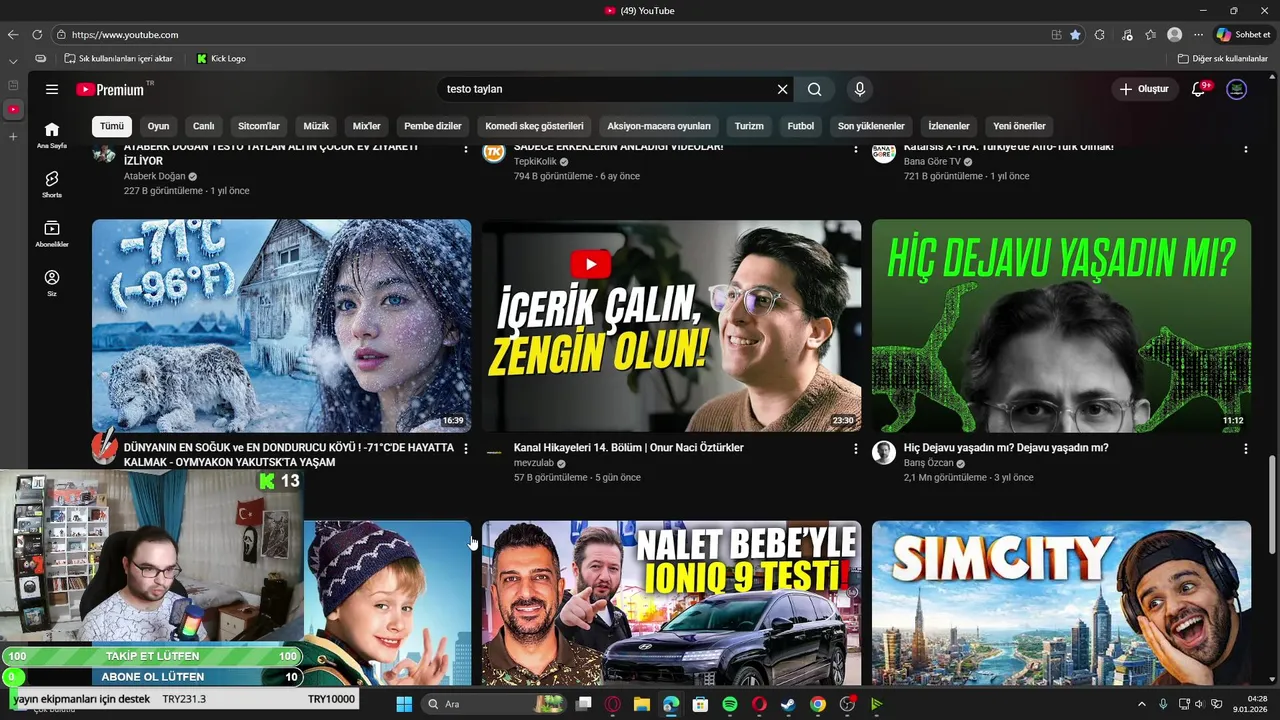This screenshot has width=1280, height=720.
Task: Open the Siz page in the sidebar
Action: (x=52, y=282)
